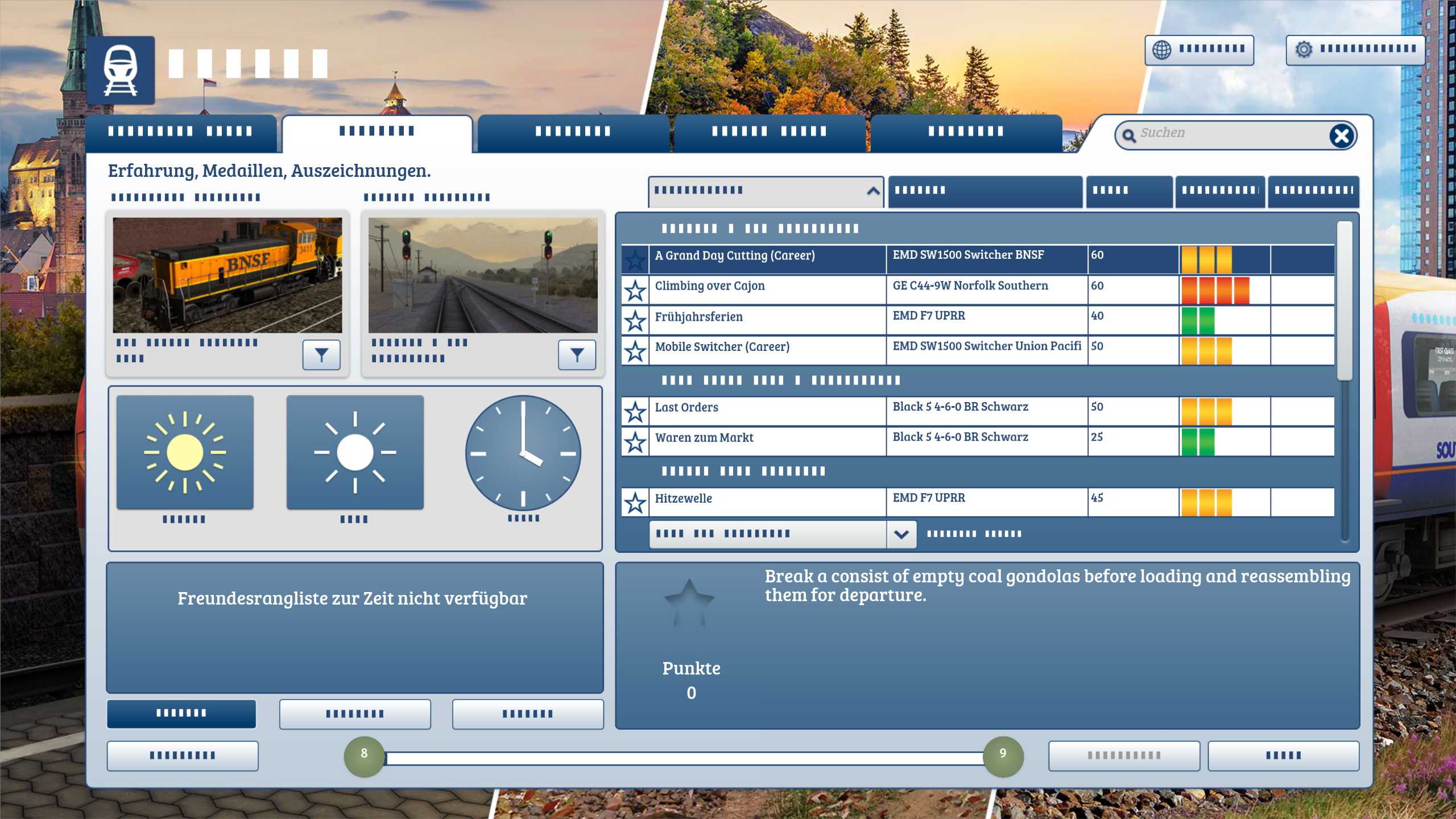1456x819 pixels.
Task: Toggle favorite star for Hitzewelle
Action: [635, 503]
